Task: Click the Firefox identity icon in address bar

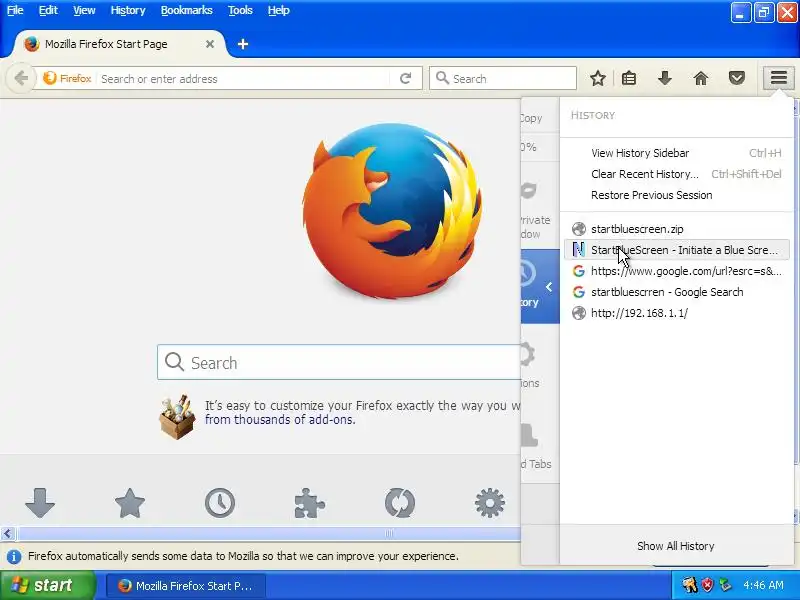Action: coord(68,79)
